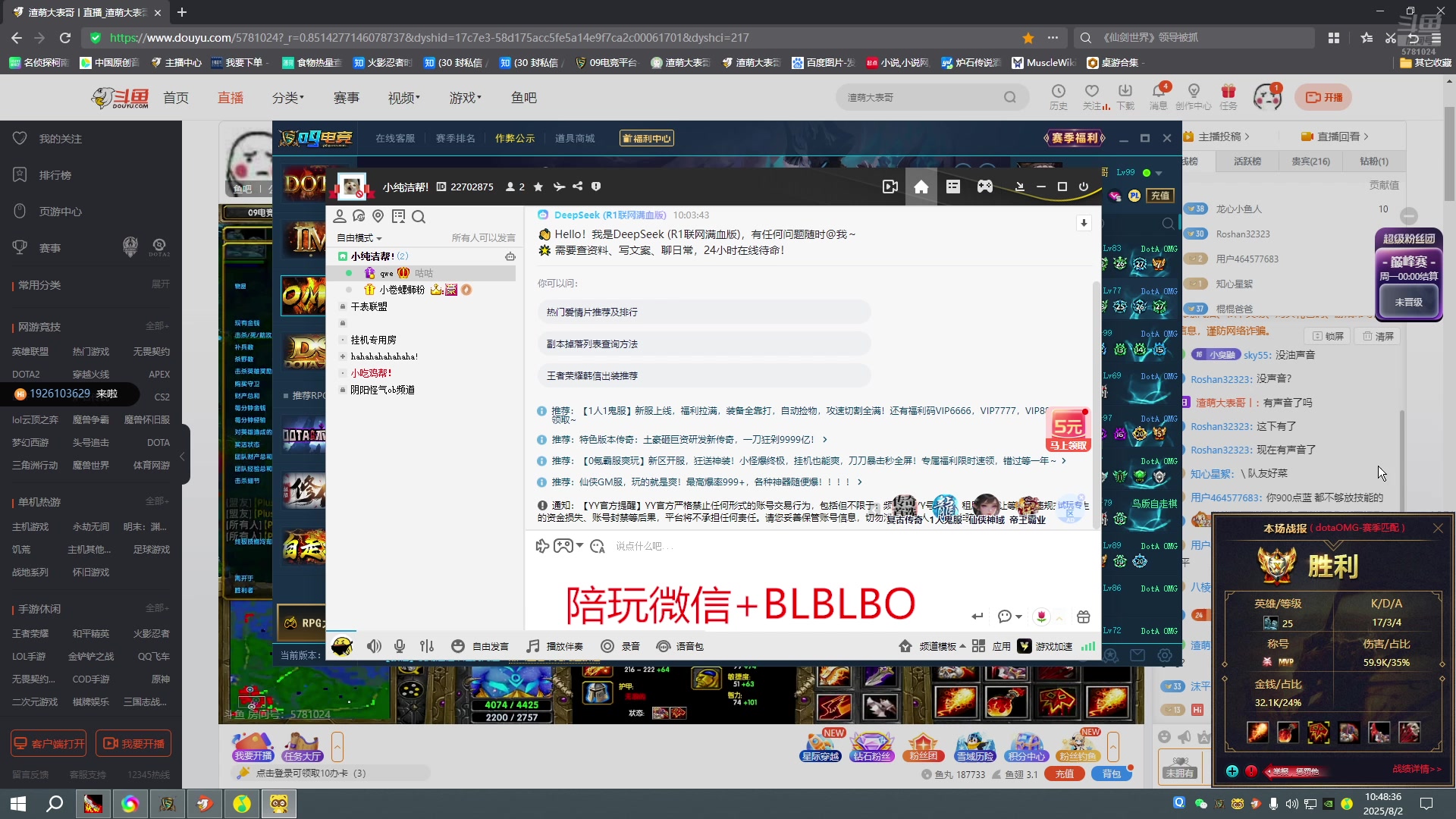Open the YY channel list panel icon

pos(953,187)
